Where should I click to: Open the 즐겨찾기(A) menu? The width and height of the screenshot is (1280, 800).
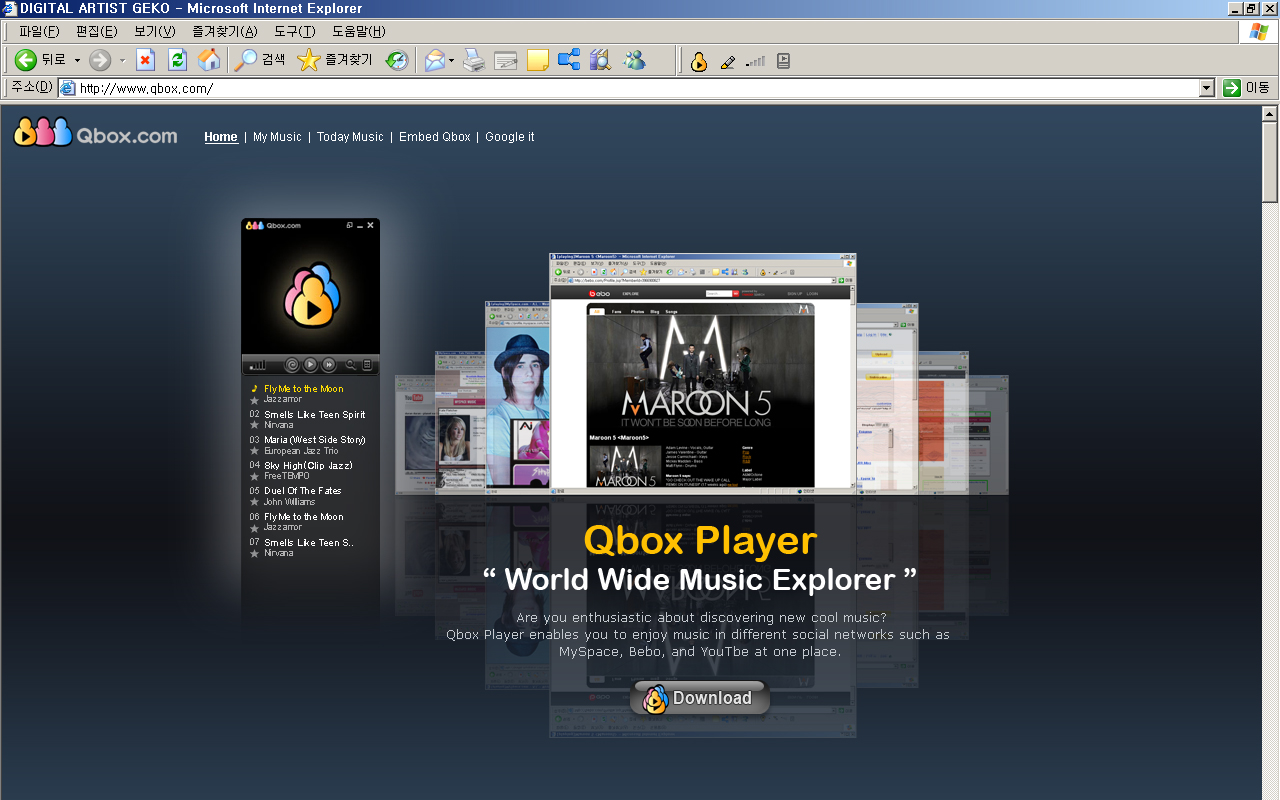225,31
